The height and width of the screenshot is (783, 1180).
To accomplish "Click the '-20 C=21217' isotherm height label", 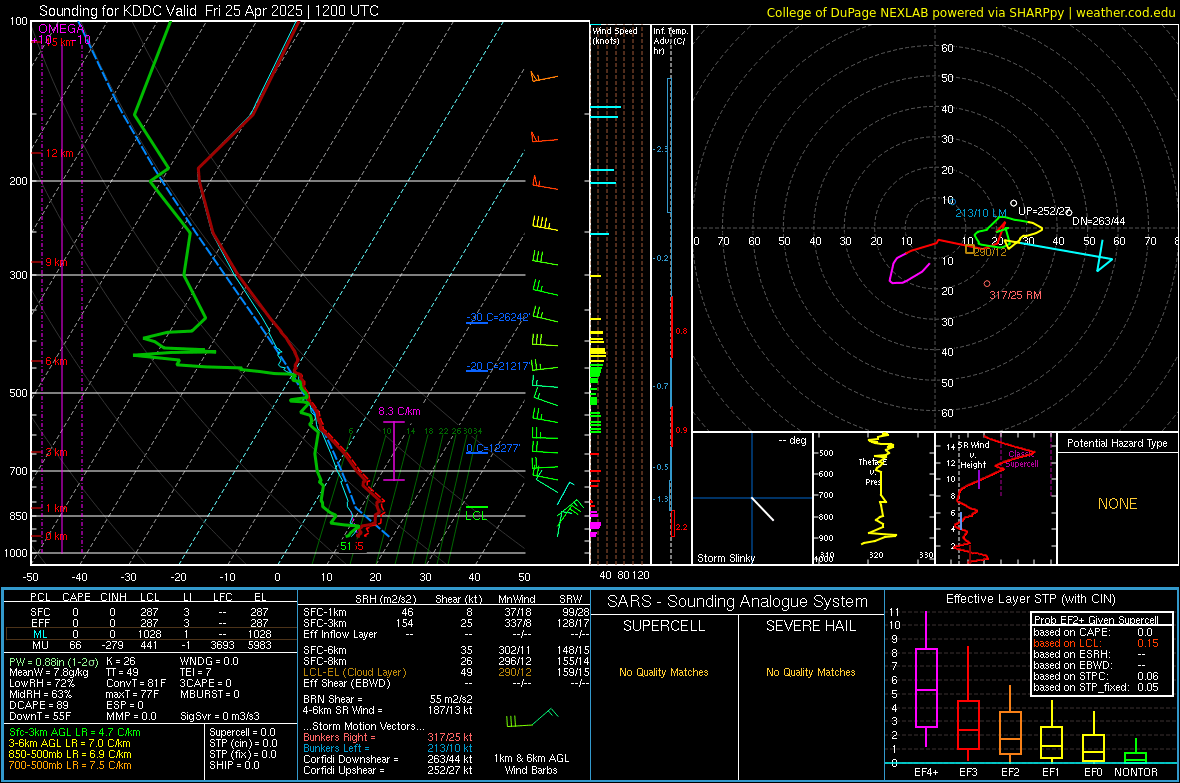I will coord(497,366).
